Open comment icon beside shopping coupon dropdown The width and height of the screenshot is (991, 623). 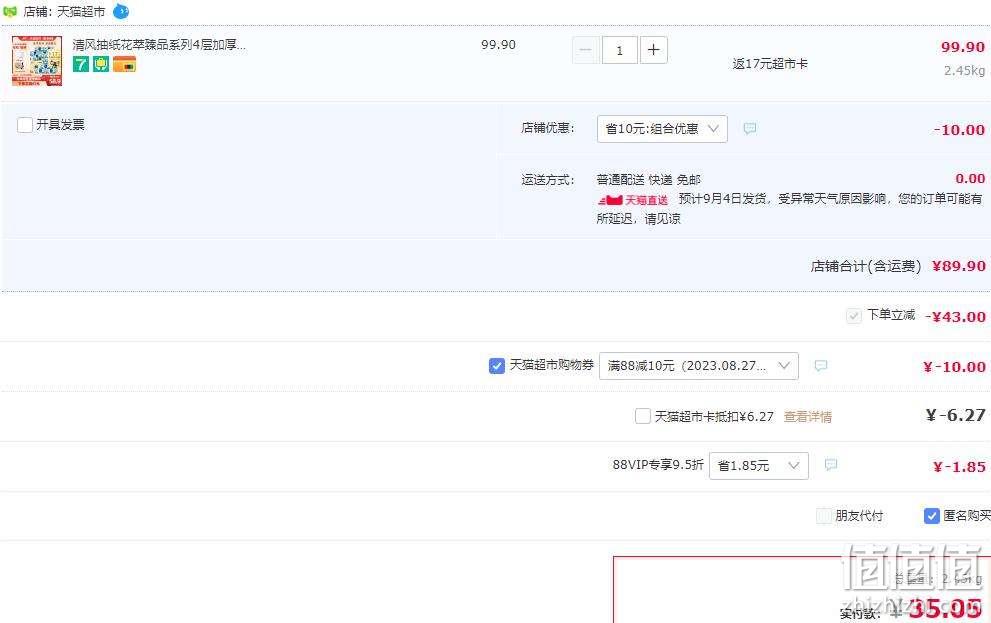[820, 366]
